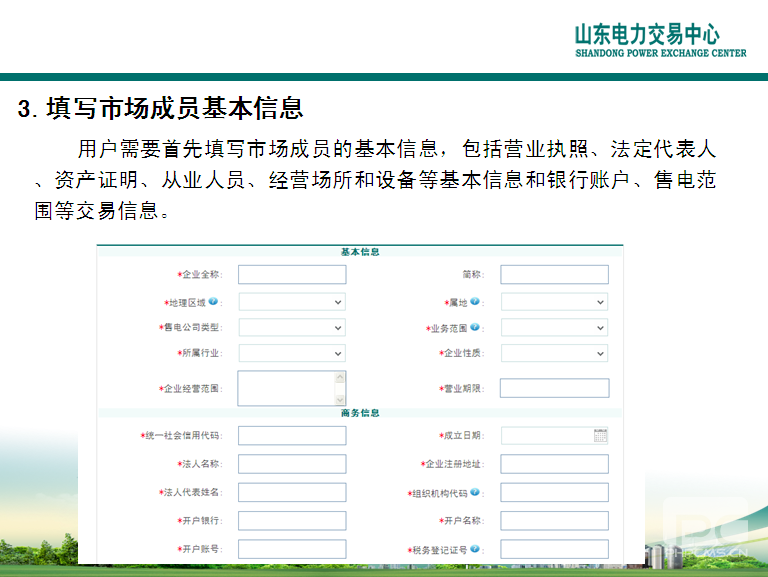Open the 售电公司类型 dropdown
The image size is (768, 577).
pyautogui.click(x=292, y=328)
